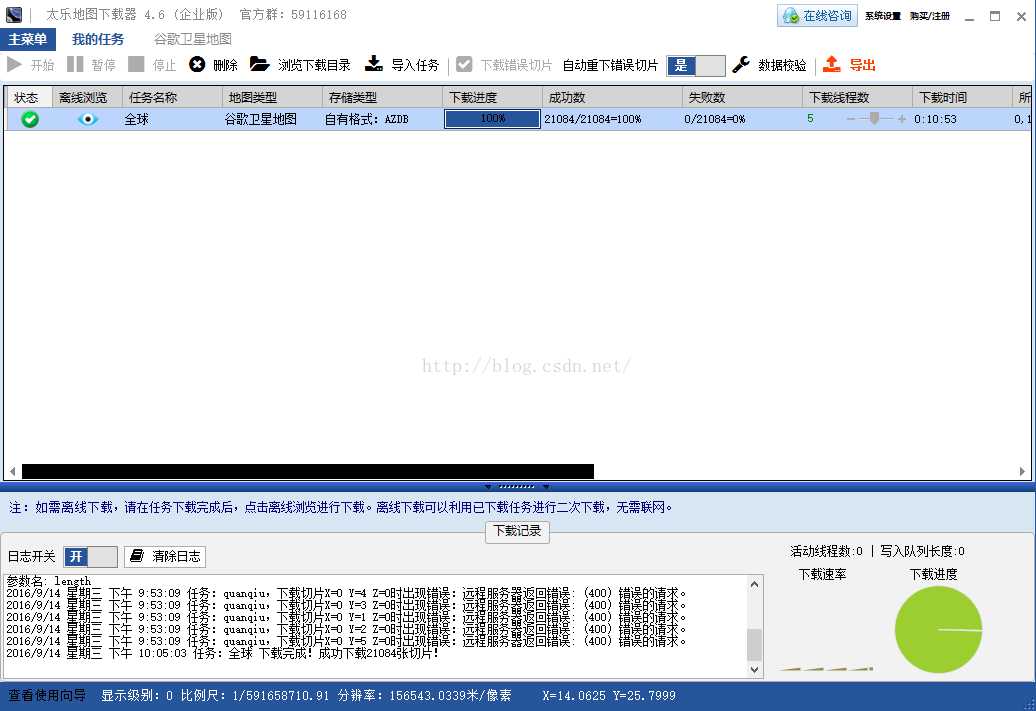The width and height of the screenshot is (1036, 711).
Task: Click the eye offline-browse icon for 全球
Action: [x=87, y=119]
